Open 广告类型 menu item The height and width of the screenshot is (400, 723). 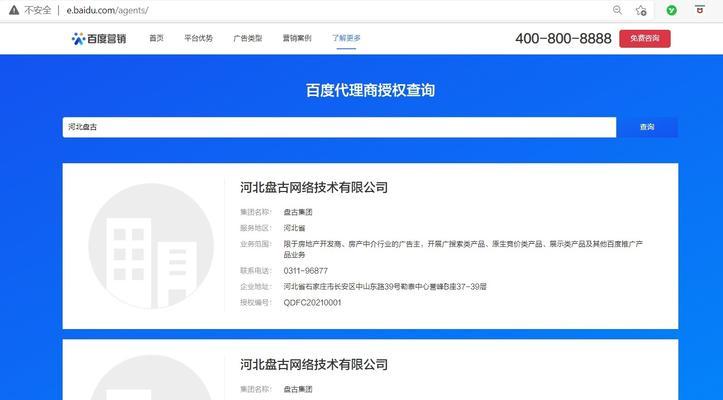click(x=248, y=38)
